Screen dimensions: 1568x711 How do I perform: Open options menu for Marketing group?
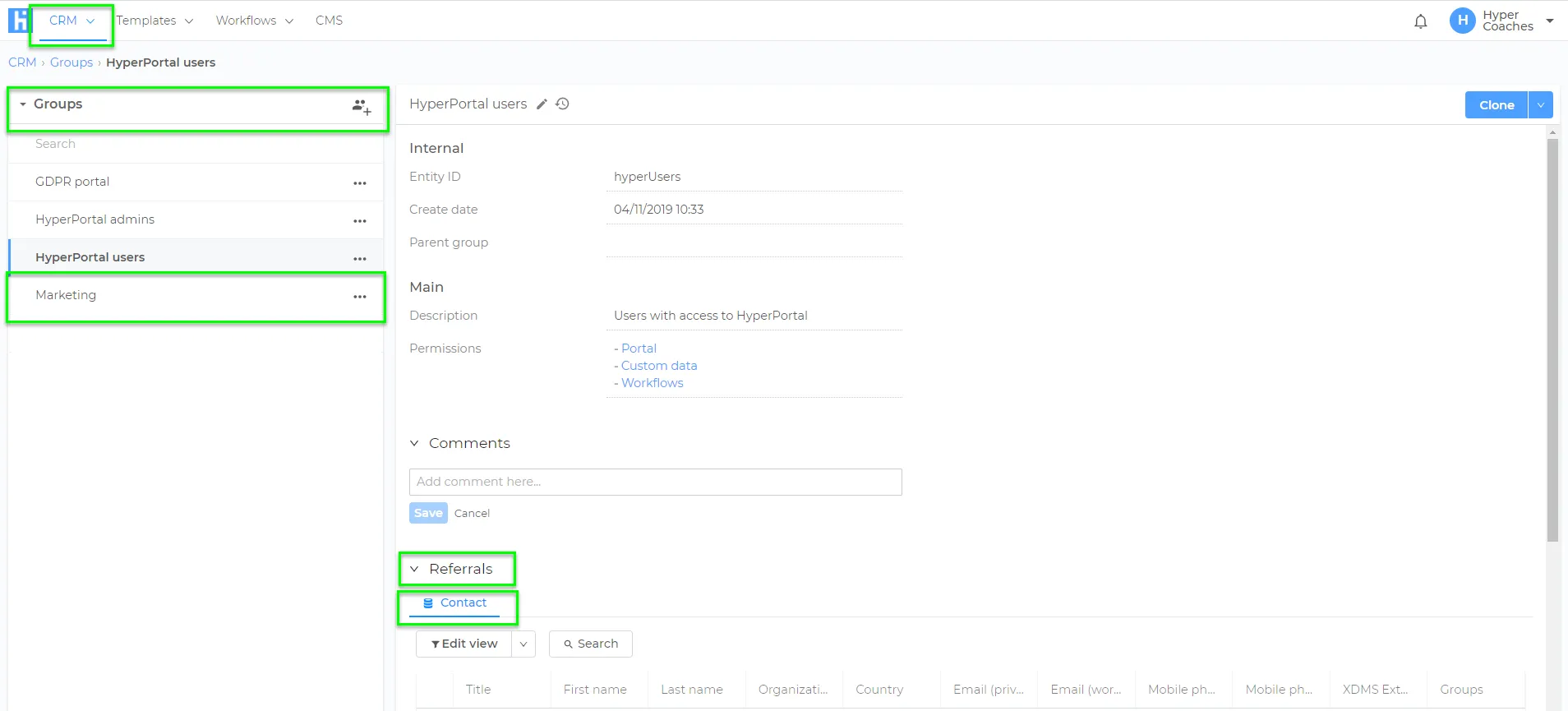tap(360, 296)
